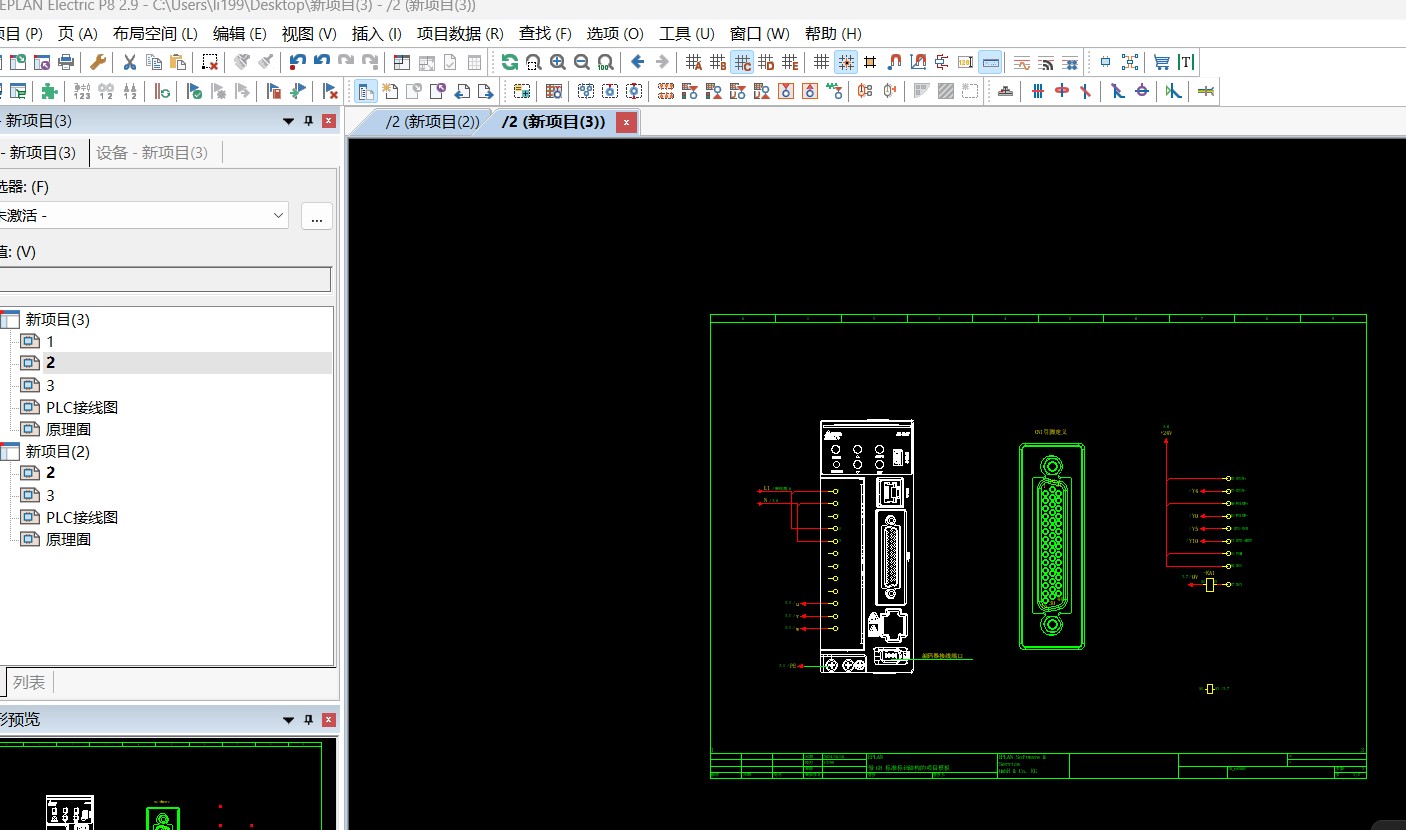Click the Zoom out magnifier icon
1406x830 pixels.
pyautogui.click(x=582, y=62)
